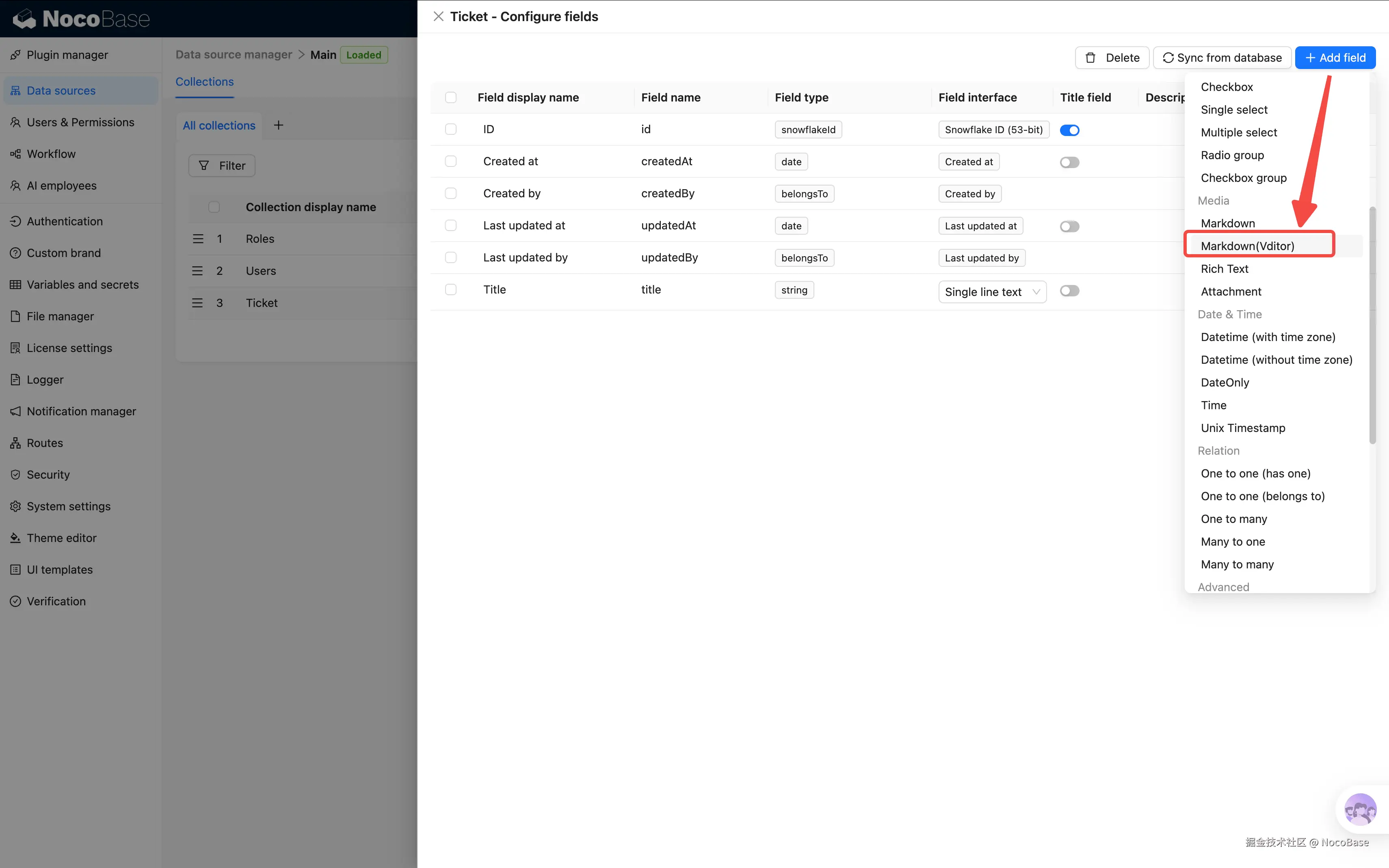
Task: Open the Theme editor
Action: [x=61, y=538]
